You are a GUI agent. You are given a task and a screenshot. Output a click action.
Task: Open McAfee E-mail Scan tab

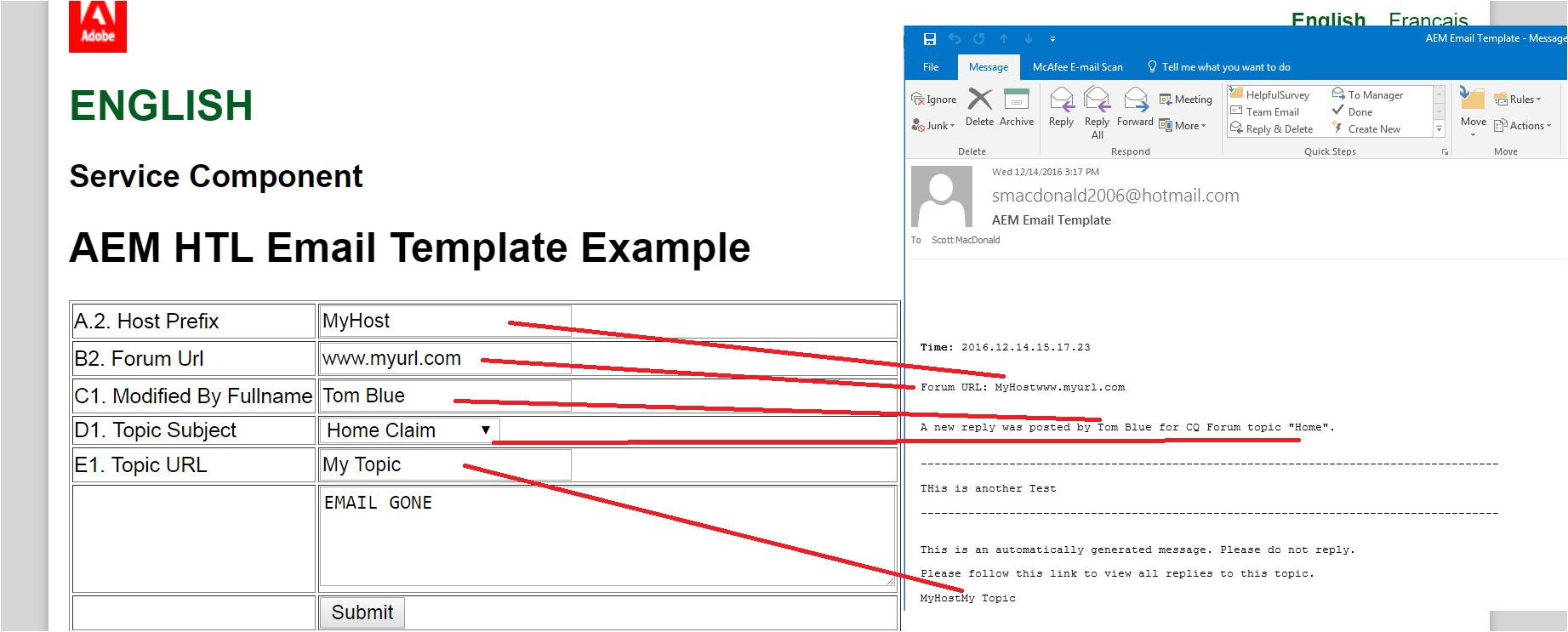coord(1077,67)
